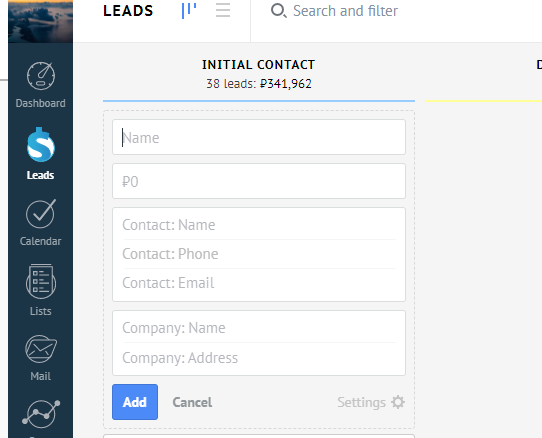Click the Contact: Phone field
542x438 pixels.
click(259, 254)
